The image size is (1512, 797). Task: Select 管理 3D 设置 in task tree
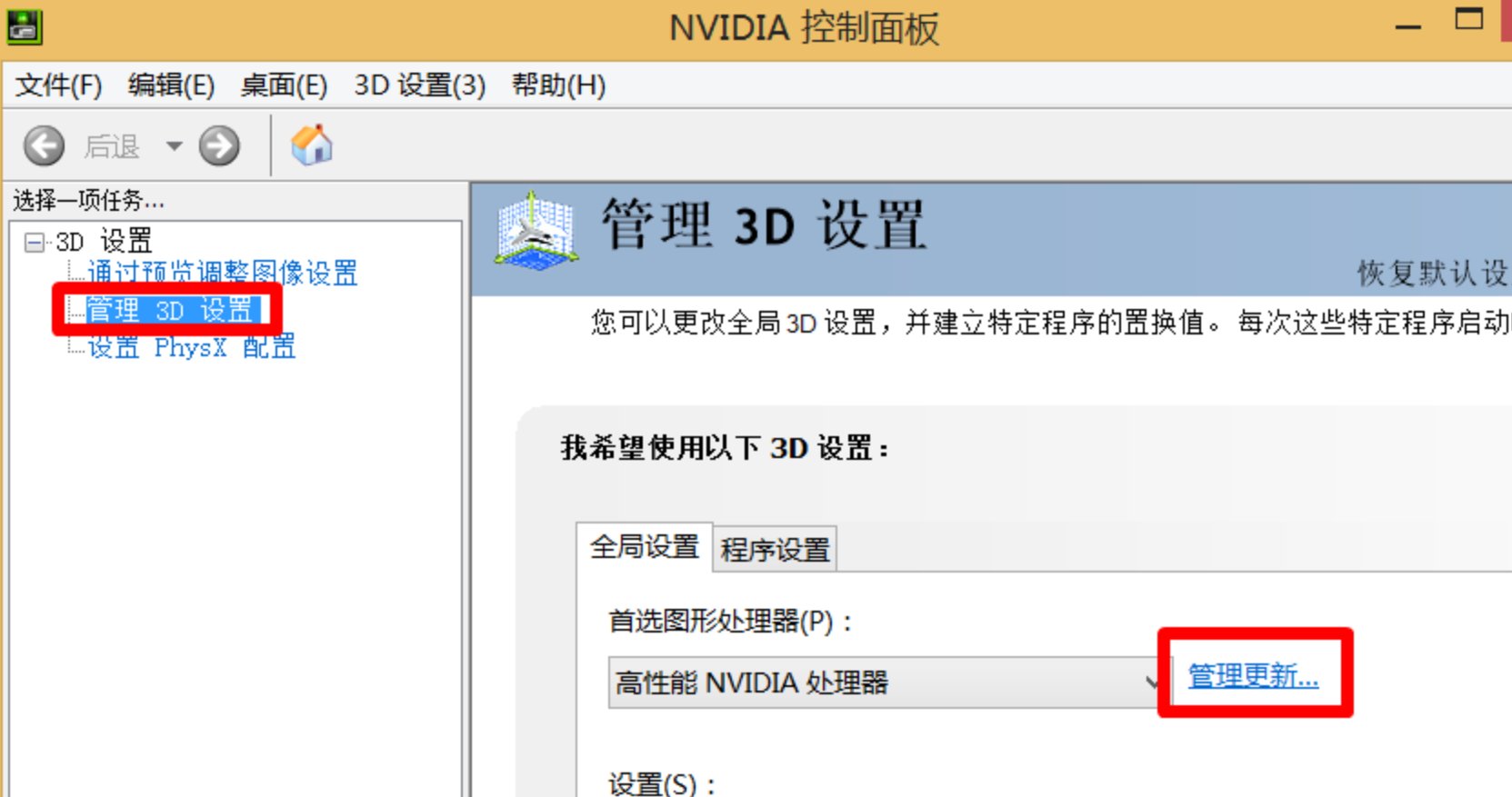pyautogui.click(x=169, y=310)
